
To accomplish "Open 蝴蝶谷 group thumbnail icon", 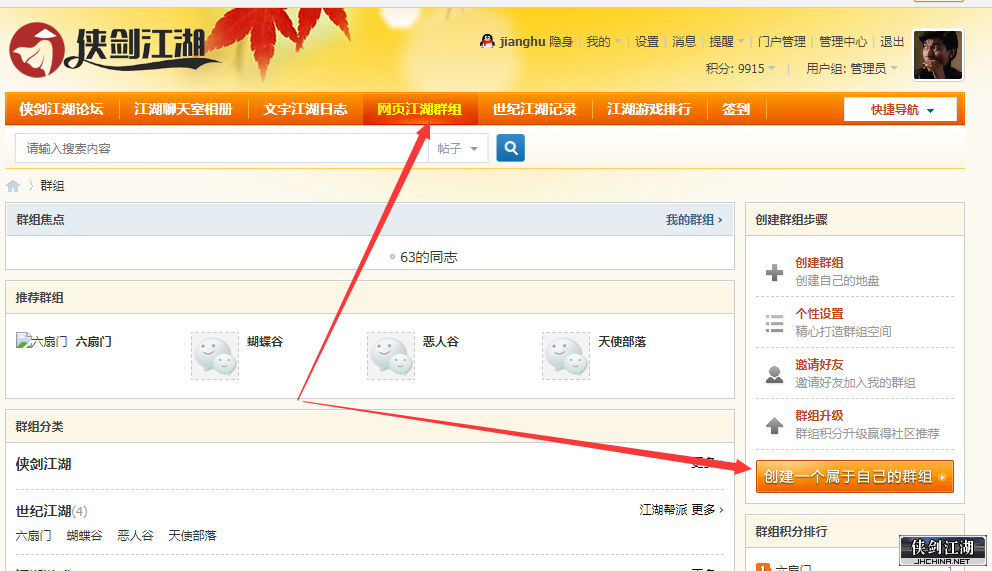I will click(x=215, y=355).
